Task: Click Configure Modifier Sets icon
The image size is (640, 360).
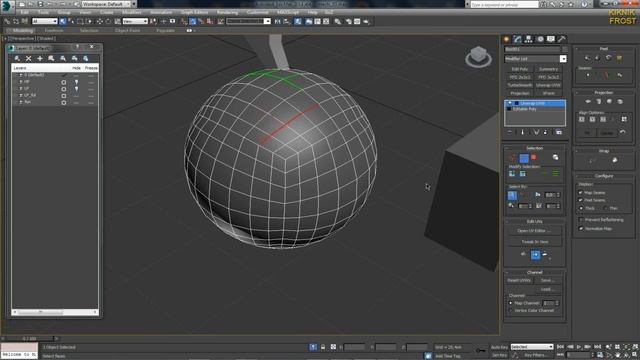Action: [x=559, y=132]
